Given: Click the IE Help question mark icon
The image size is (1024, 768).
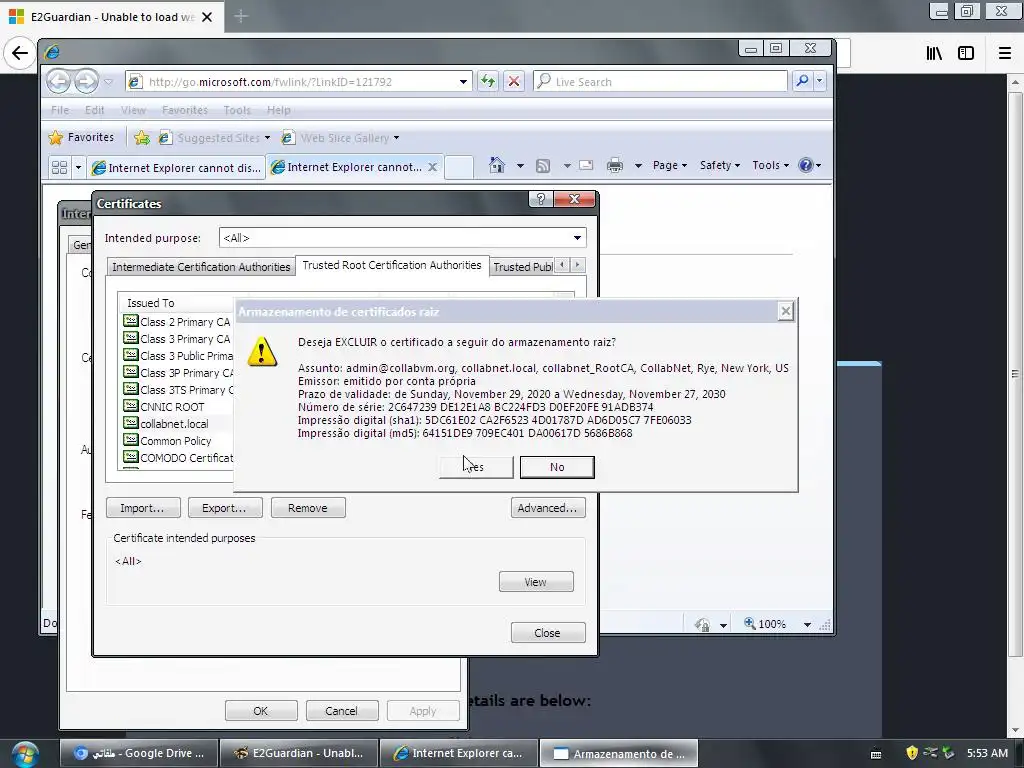Looking at the screenshot, I should pyautogui.click(x=806, y=165).
